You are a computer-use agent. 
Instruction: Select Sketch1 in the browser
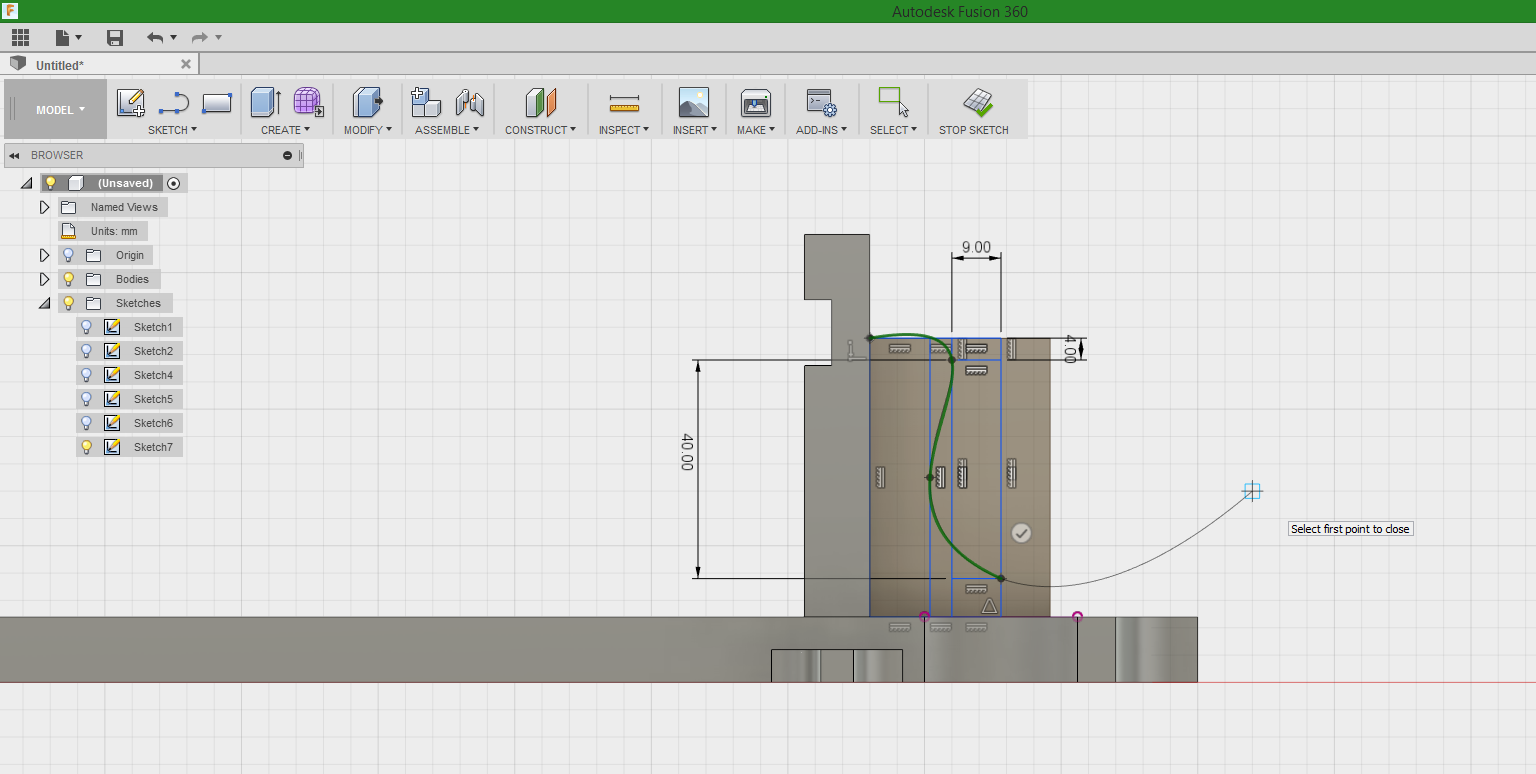click(153, 327)
